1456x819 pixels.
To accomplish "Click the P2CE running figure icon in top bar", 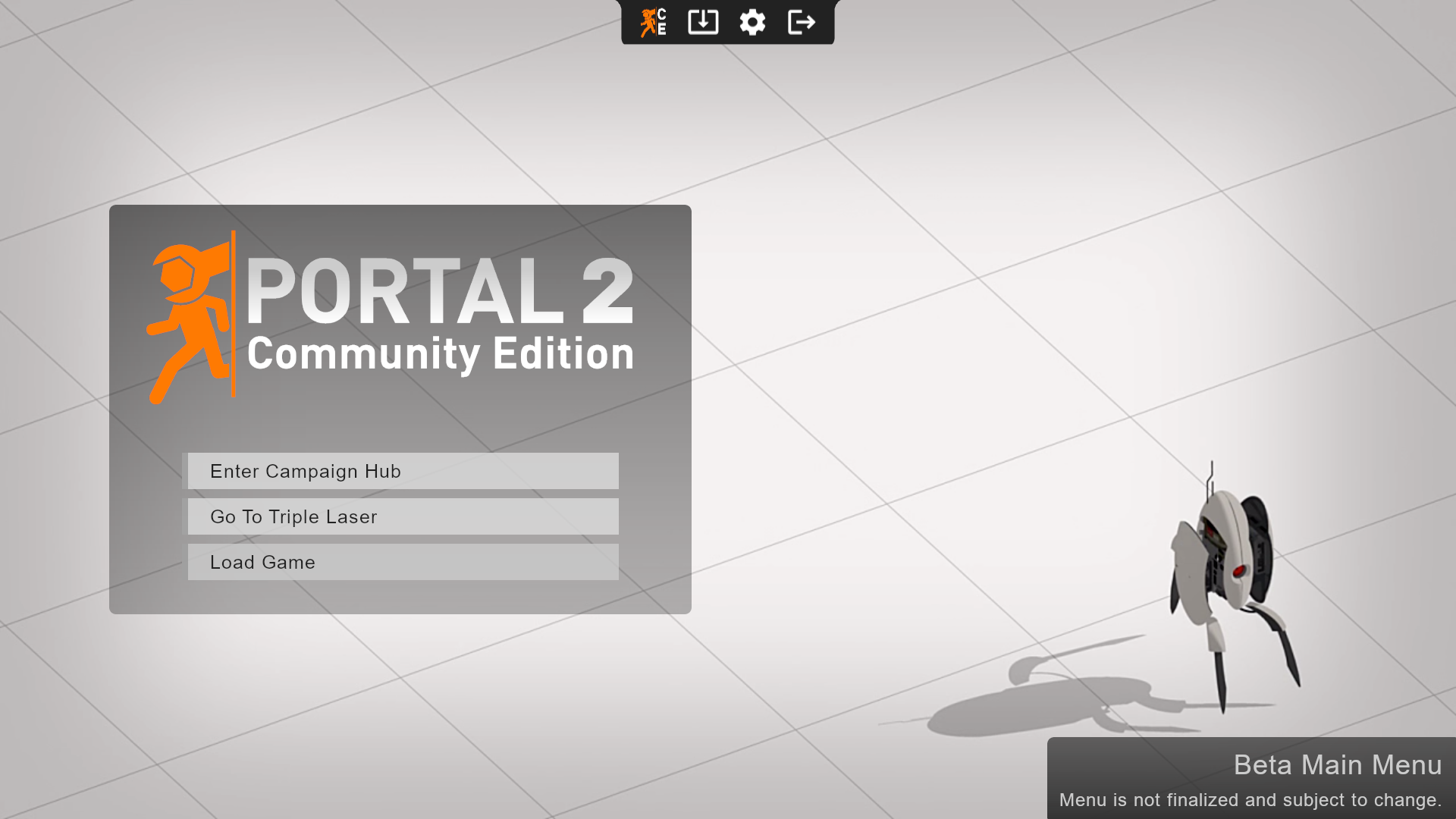I will point(648,23).
